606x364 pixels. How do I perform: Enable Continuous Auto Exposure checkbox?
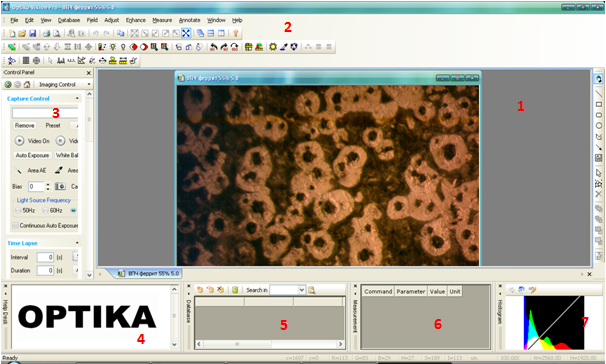click(x=15, y=225)
